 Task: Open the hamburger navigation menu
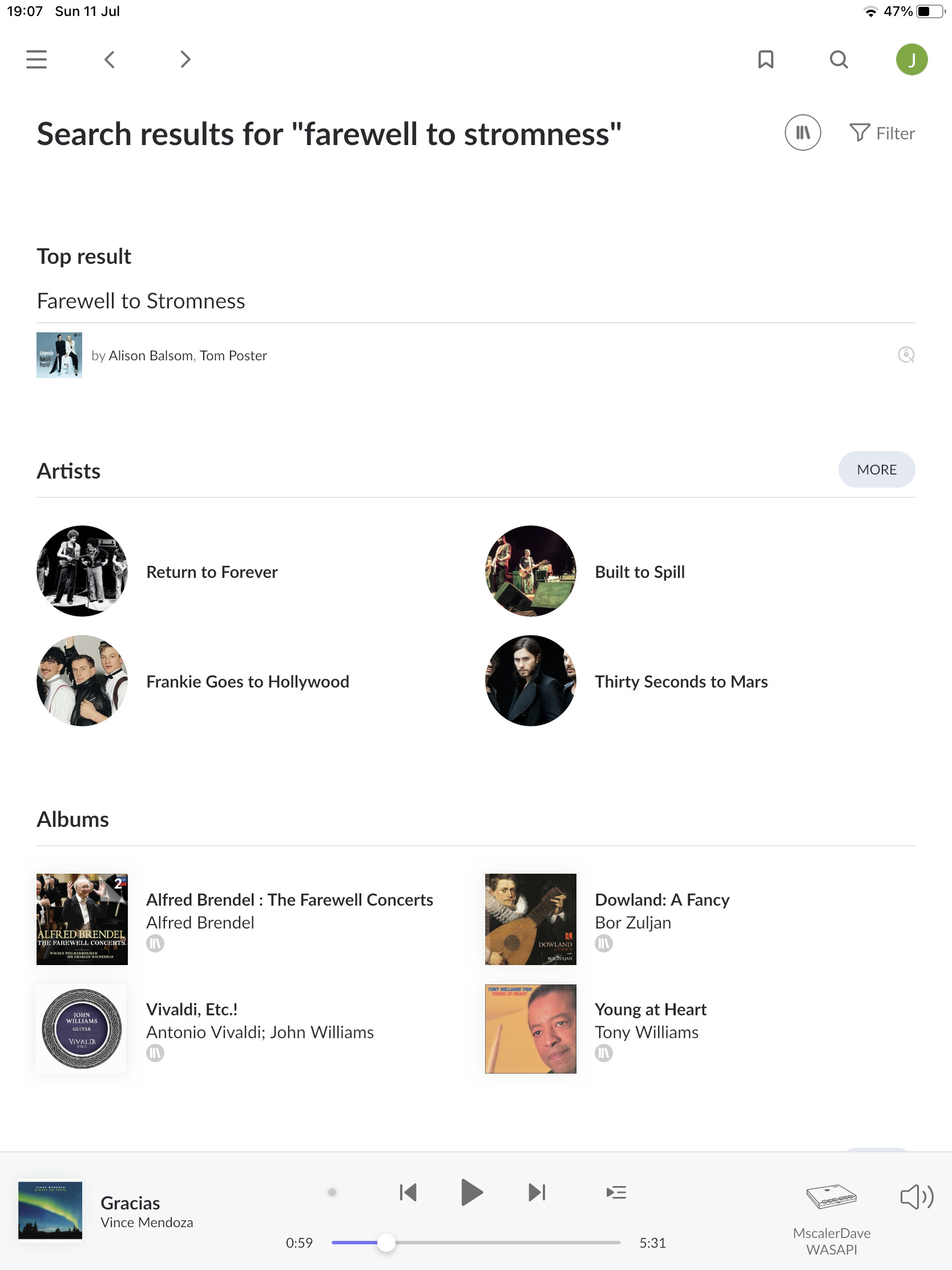[36, 59]
